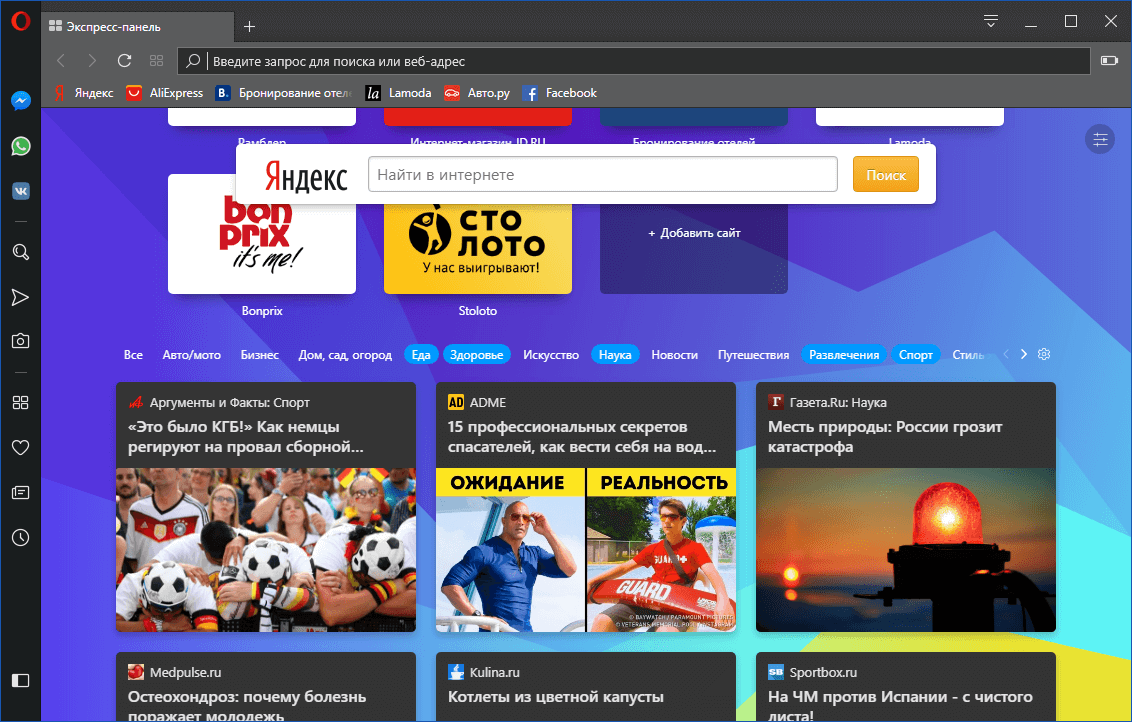Open Facebook bookmark
This screenshot has height=722, width=1132.
click(x=560, y=93)
